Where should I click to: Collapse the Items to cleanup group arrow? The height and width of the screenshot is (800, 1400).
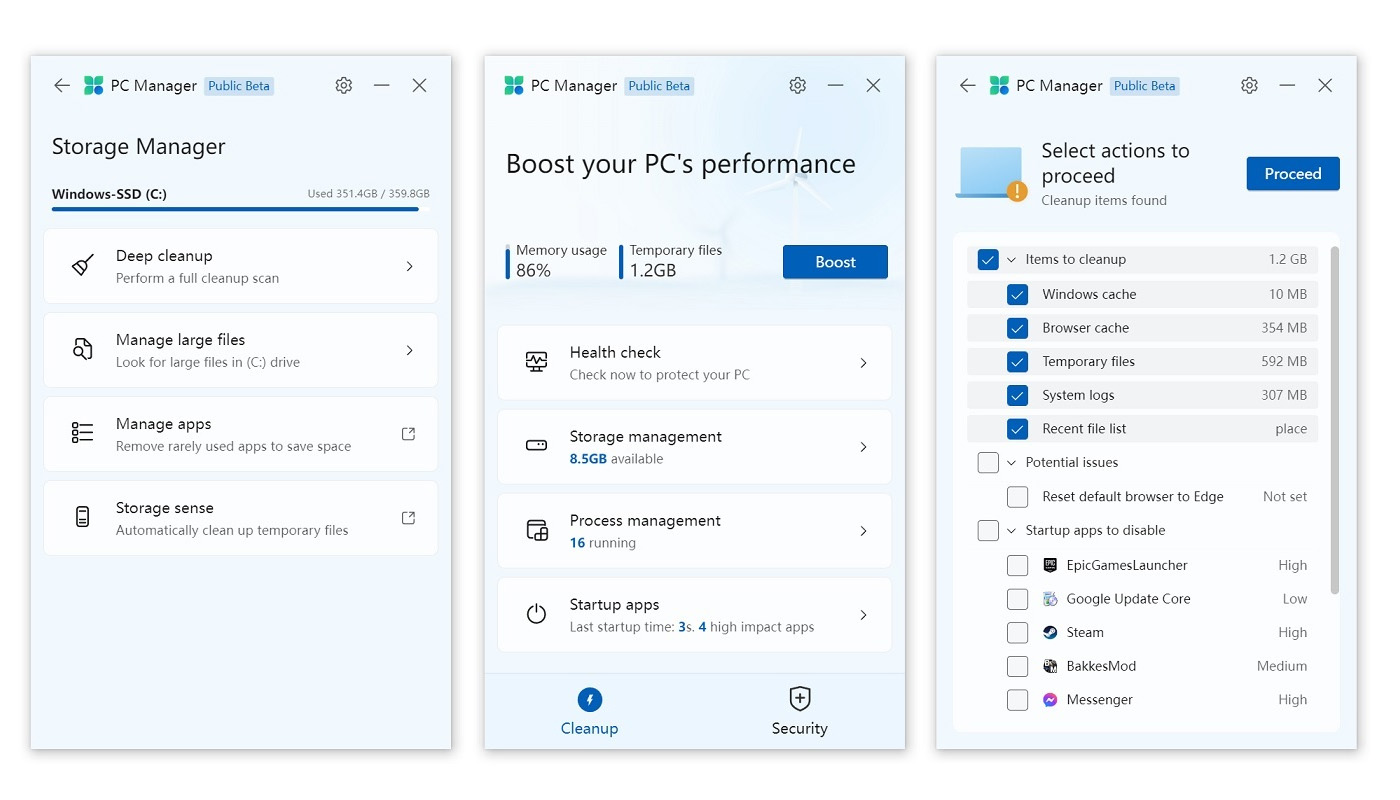(x=1011, y=260)
